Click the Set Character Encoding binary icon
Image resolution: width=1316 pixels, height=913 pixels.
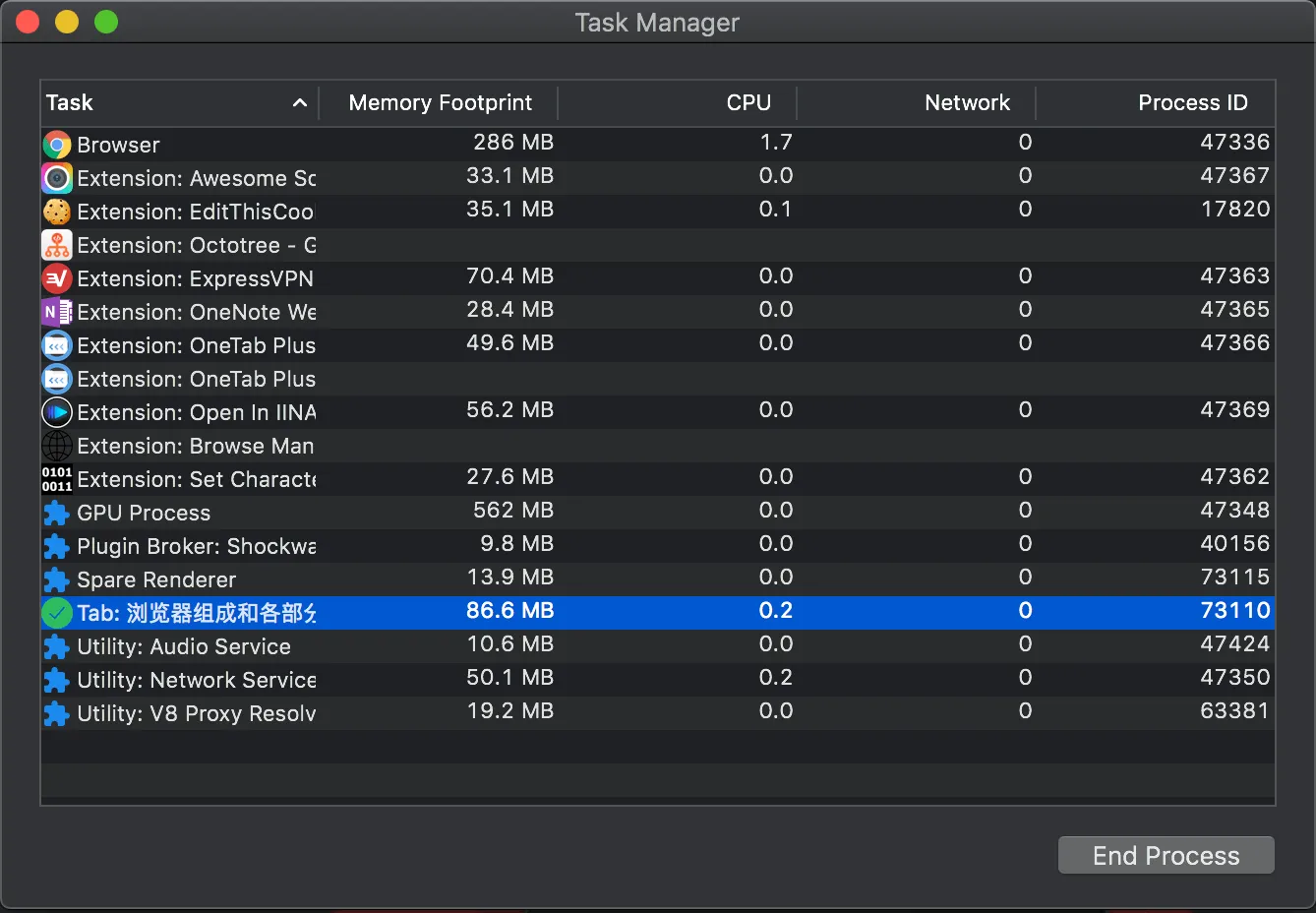57,479
